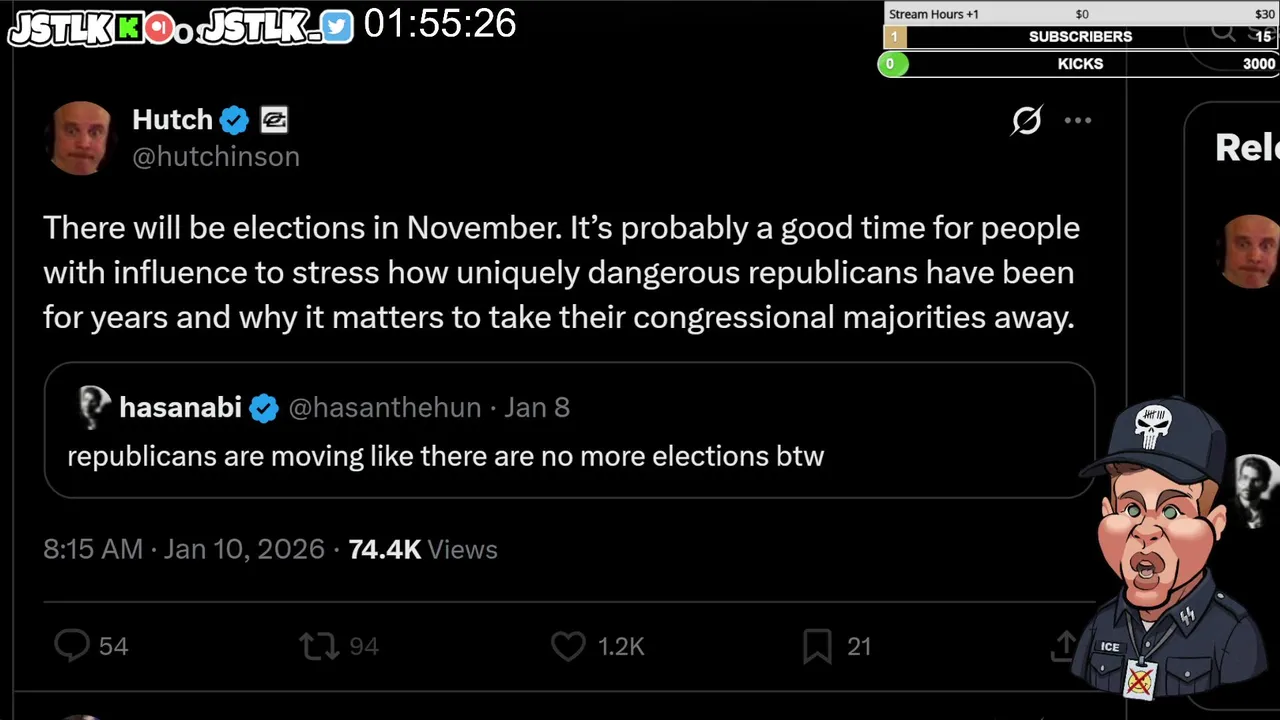Click the share upload icon
The image size is (1280, 720).
tap(1063, 646)
